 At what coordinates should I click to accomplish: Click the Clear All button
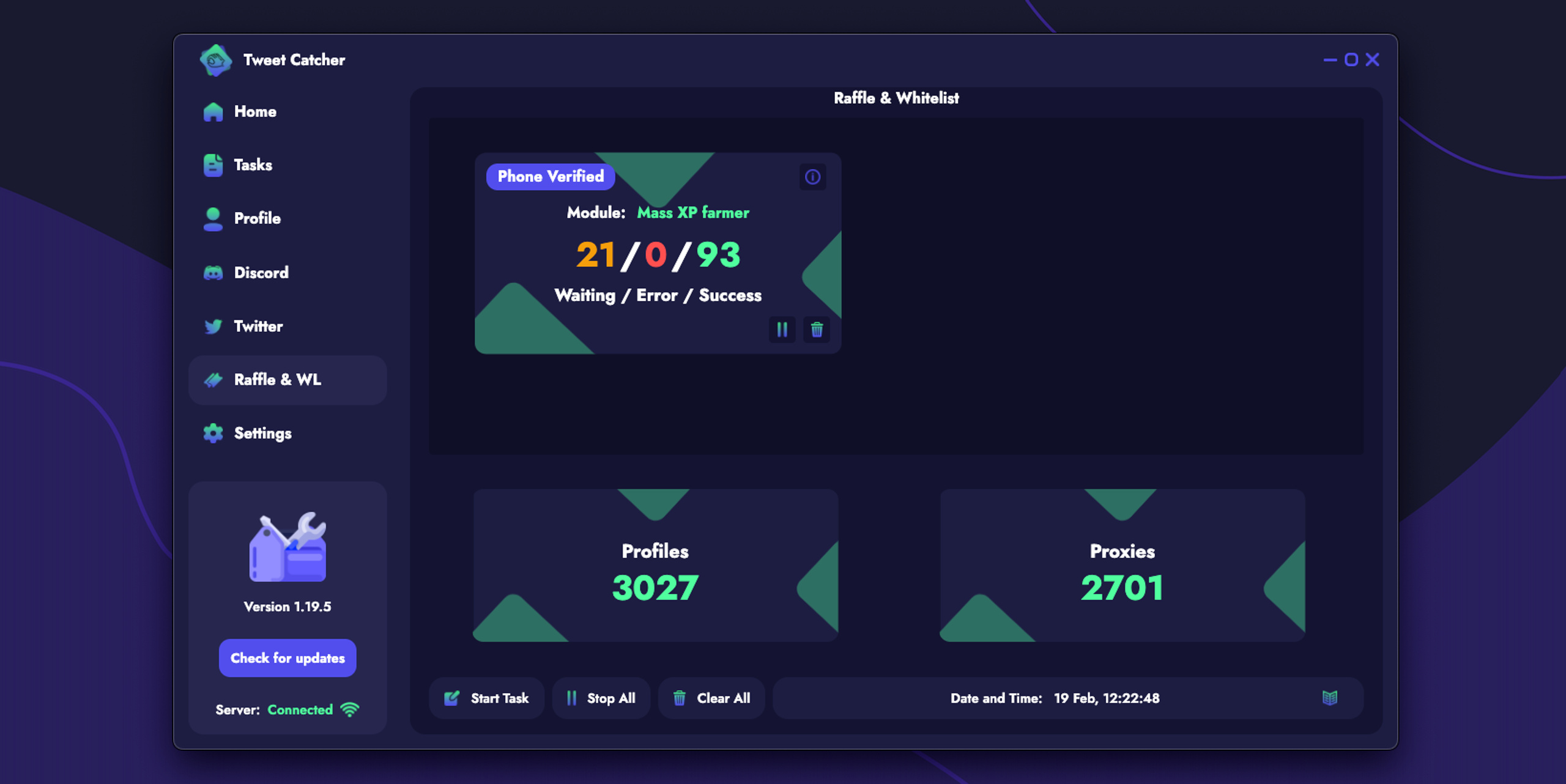tap(711, 698)
